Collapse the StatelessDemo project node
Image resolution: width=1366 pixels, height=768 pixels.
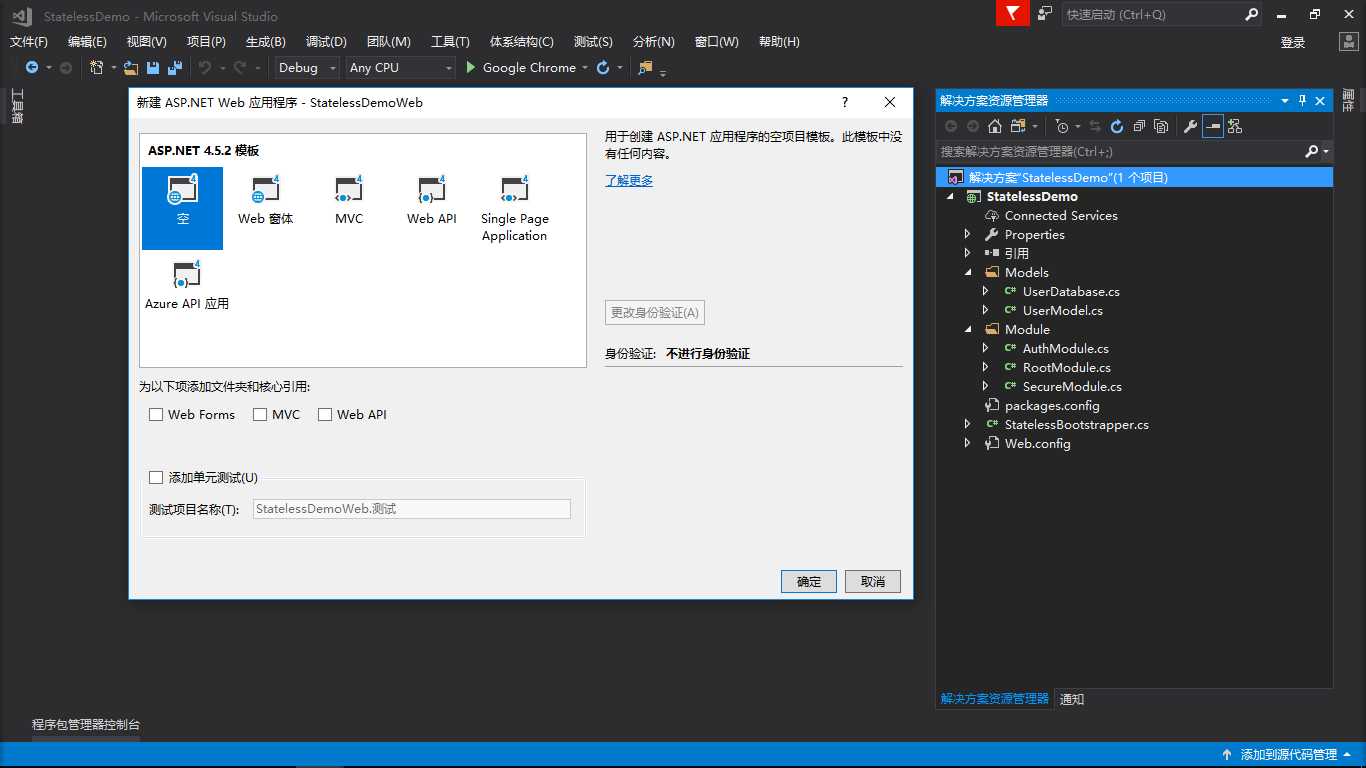pos(950,197)
